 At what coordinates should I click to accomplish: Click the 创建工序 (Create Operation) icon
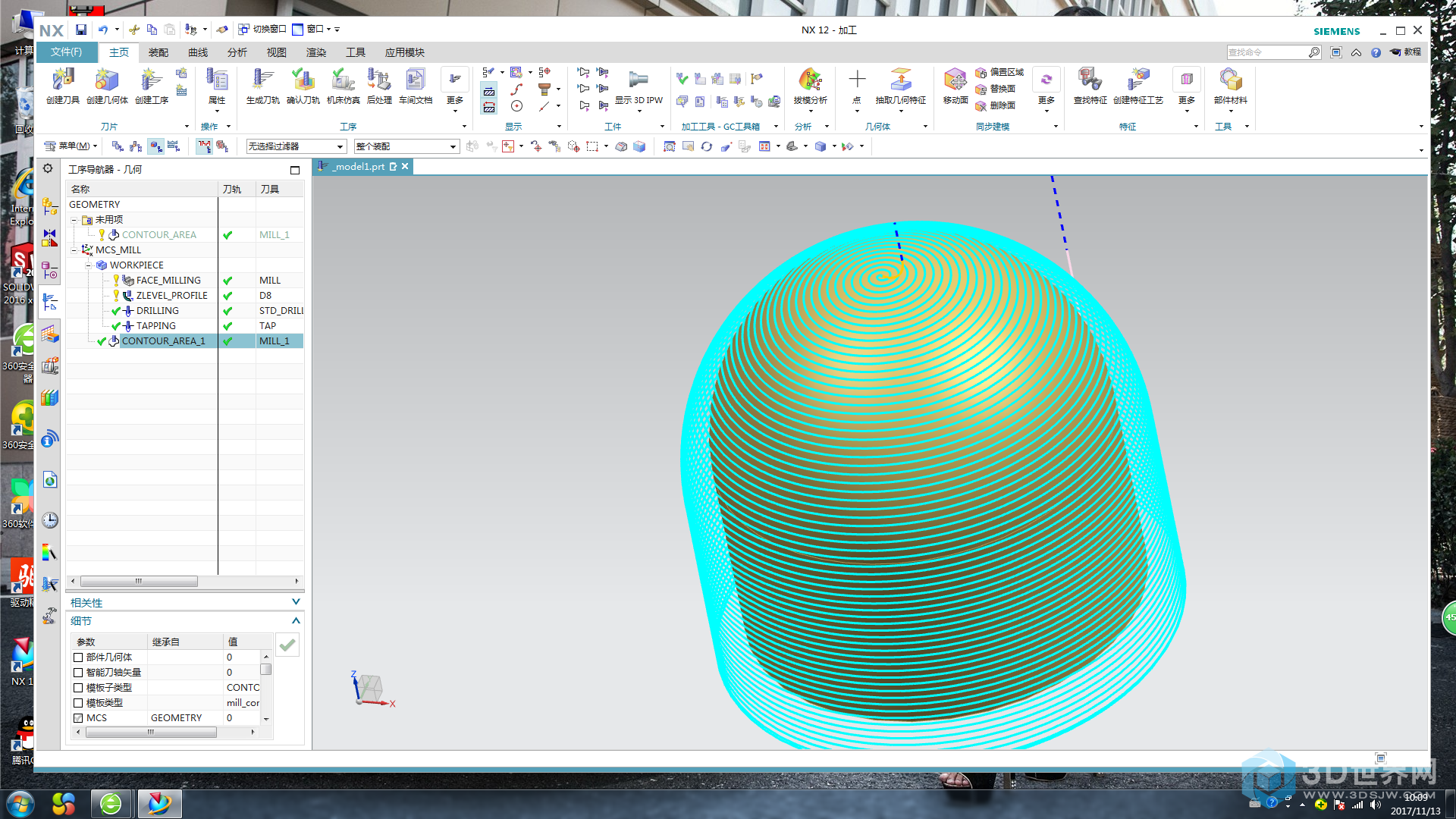click(152, 86)
